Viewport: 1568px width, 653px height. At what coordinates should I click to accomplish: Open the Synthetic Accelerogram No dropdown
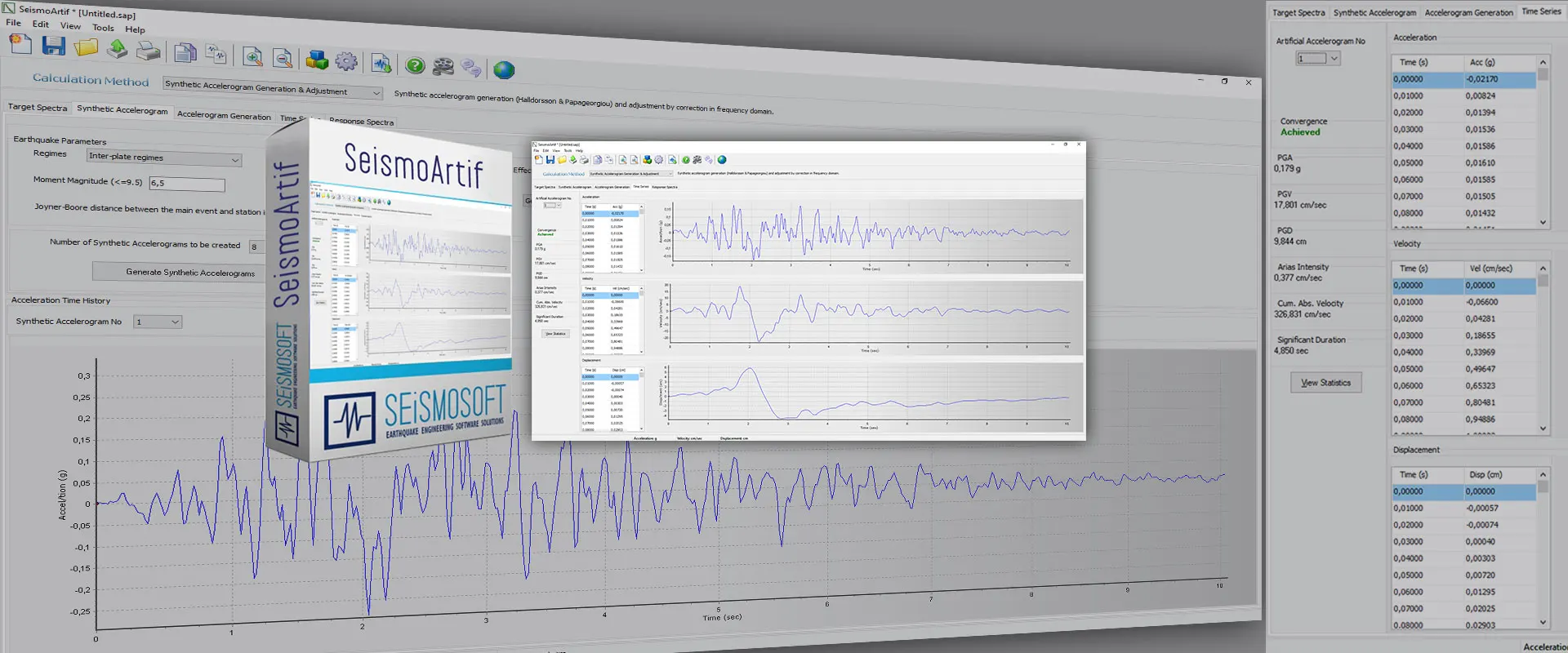pyautogui.click(x=158, y=322)
